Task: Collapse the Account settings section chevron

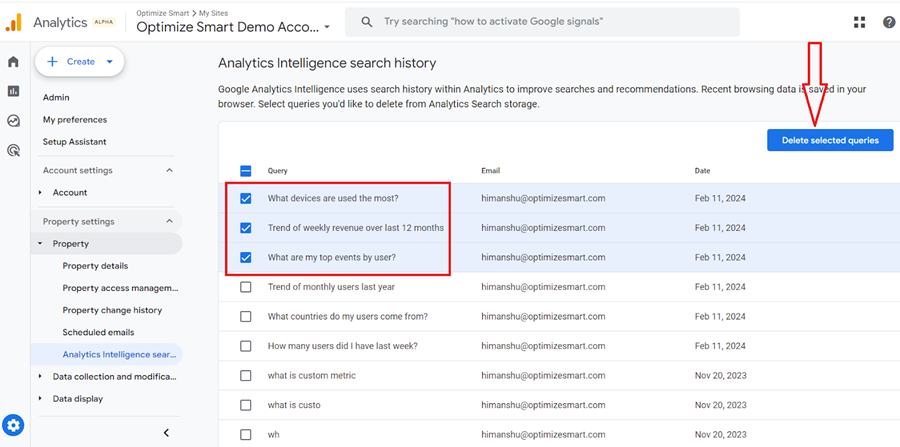Action: (169, 170)
